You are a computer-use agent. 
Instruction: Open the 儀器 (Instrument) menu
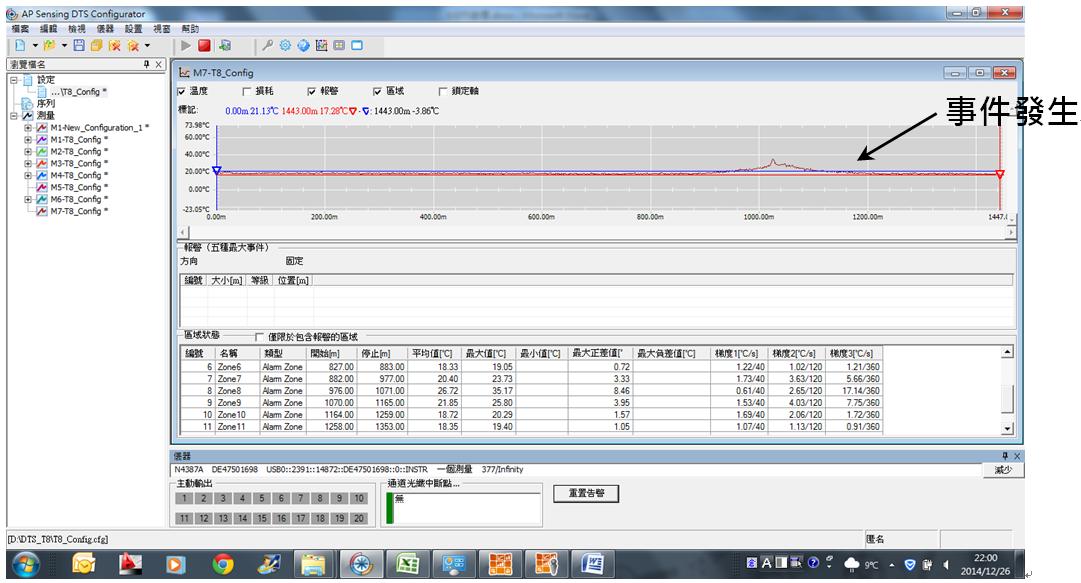click(105, 29)
